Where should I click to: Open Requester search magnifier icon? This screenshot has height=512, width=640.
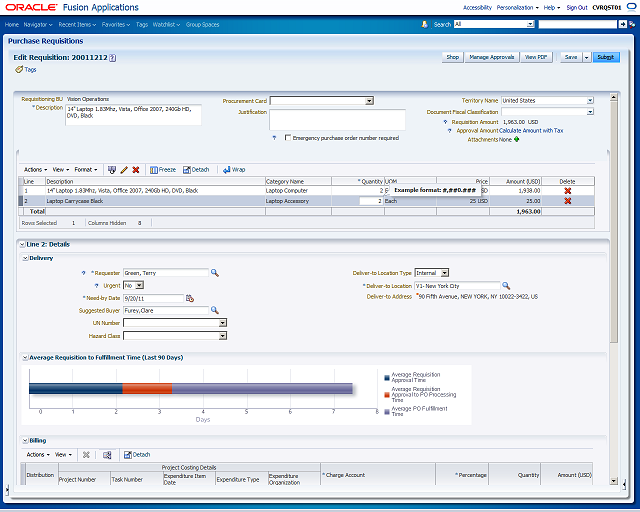(x=215, y=273)
